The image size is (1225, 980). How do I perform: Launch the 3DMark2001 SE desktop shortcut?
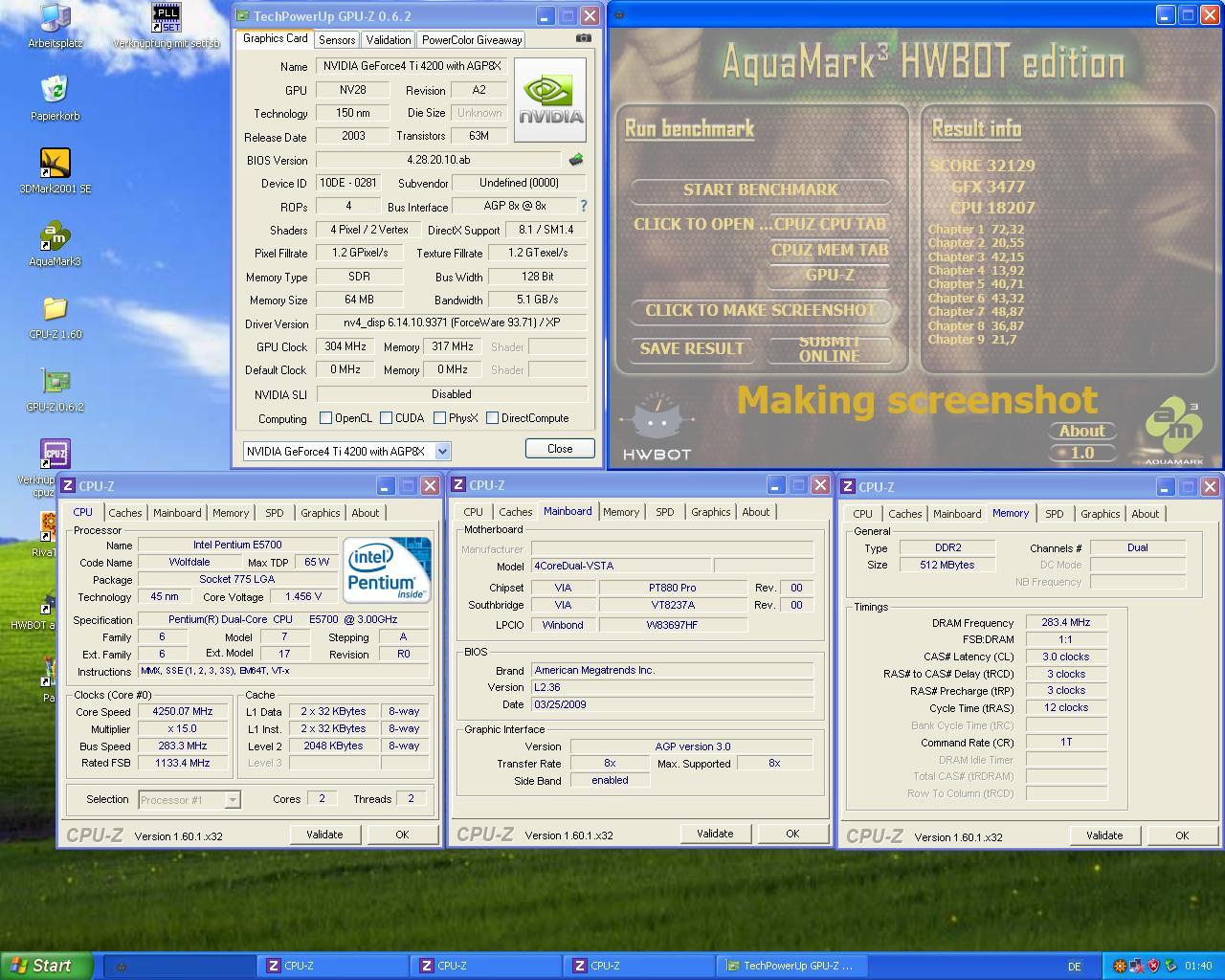[55, 164]
